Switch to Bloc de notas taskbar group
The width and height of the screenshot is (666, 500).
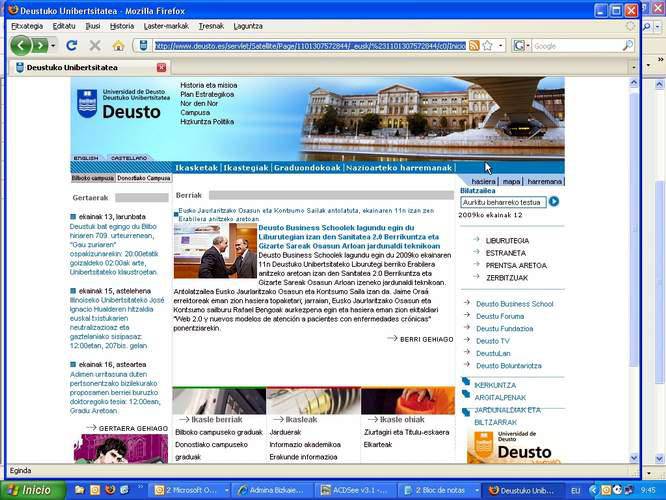(x=440, y=491)
